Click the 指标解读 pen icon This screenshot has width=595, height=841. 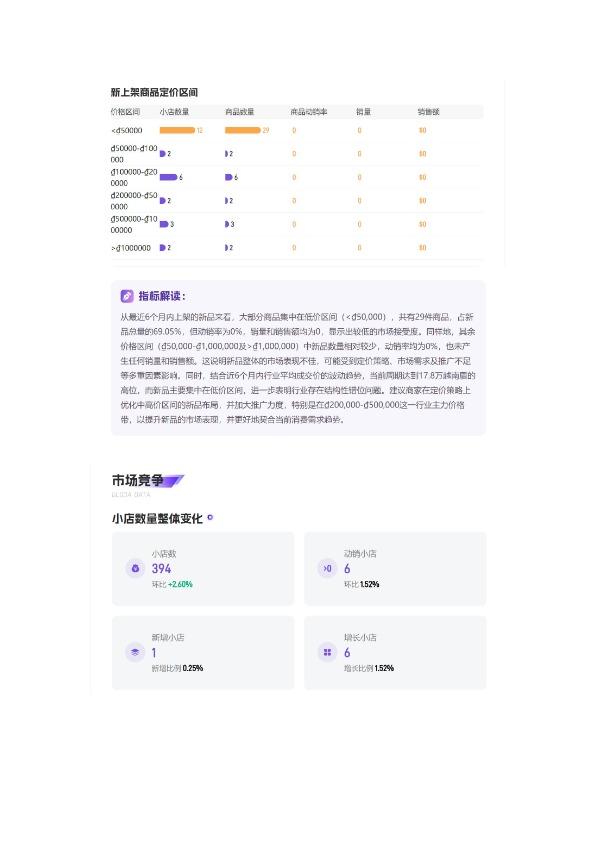[127, 296]
